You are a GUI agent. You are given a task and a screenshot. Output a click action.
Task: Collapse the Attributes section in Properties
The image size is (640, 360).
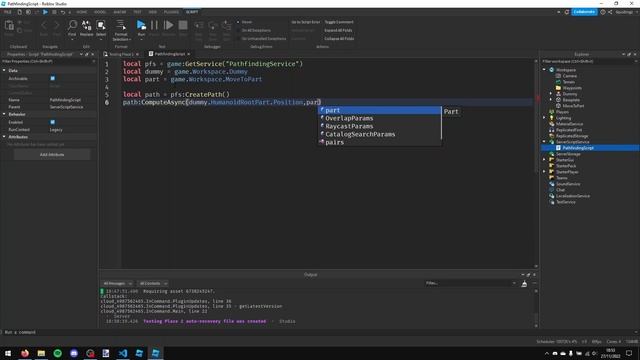click(x=4, y=137)
